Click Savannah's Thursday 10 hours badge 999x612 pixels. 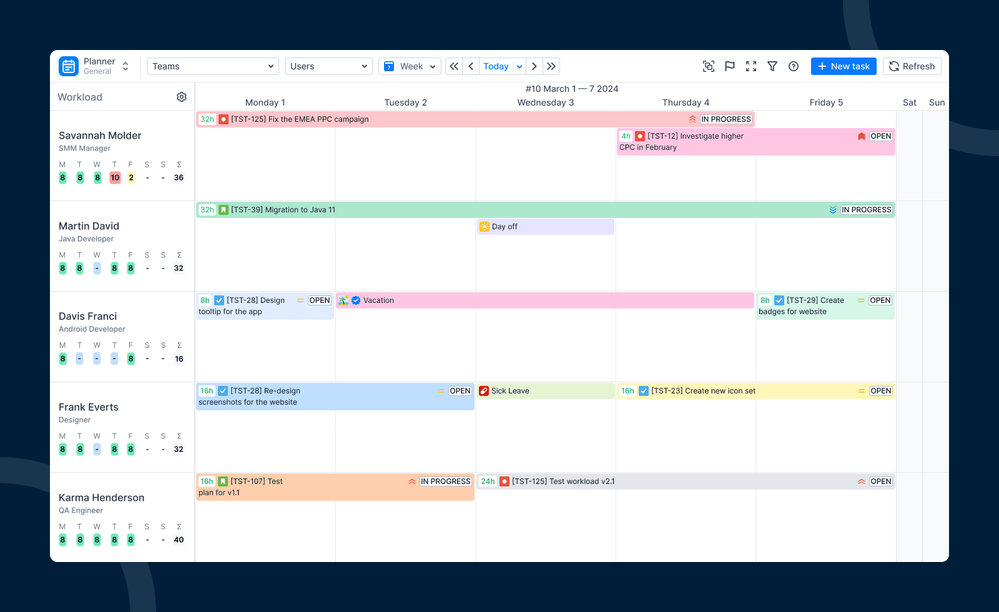point(115,178)
